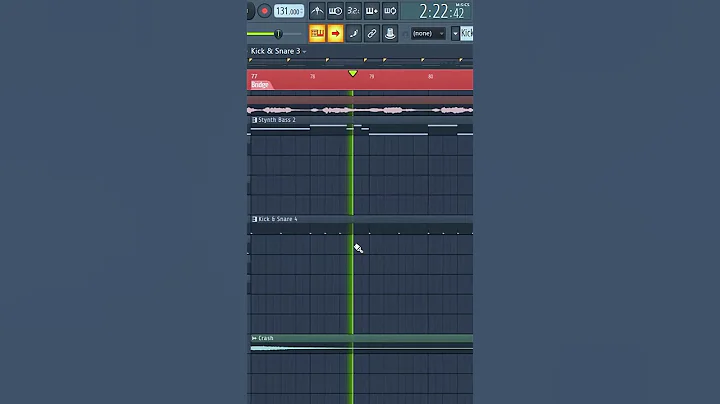Click the red Record button
This screenshot has width=720, height=404.
[264, 11]
